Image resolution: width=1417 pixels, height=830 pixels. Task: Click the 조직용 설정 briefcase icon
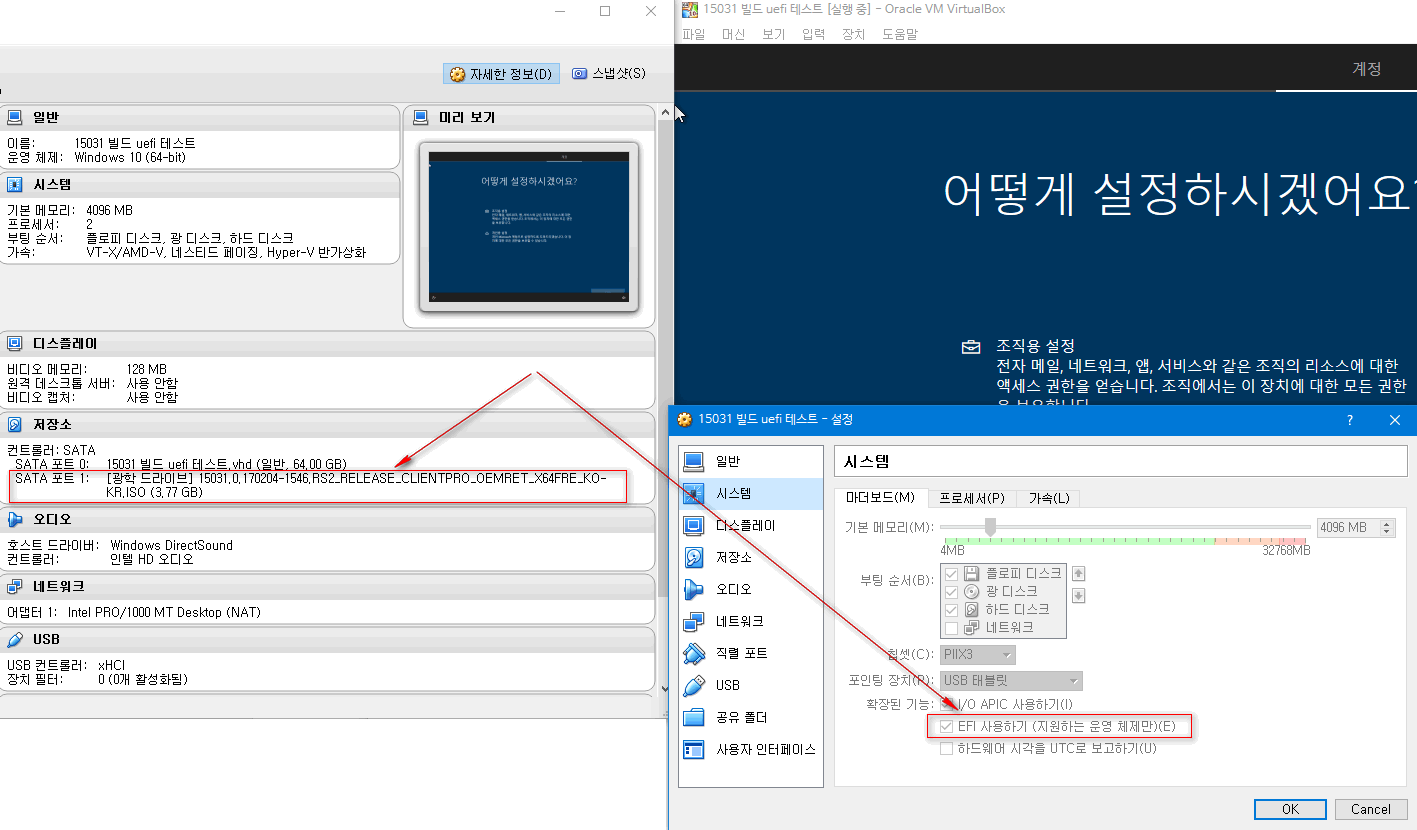971,347
